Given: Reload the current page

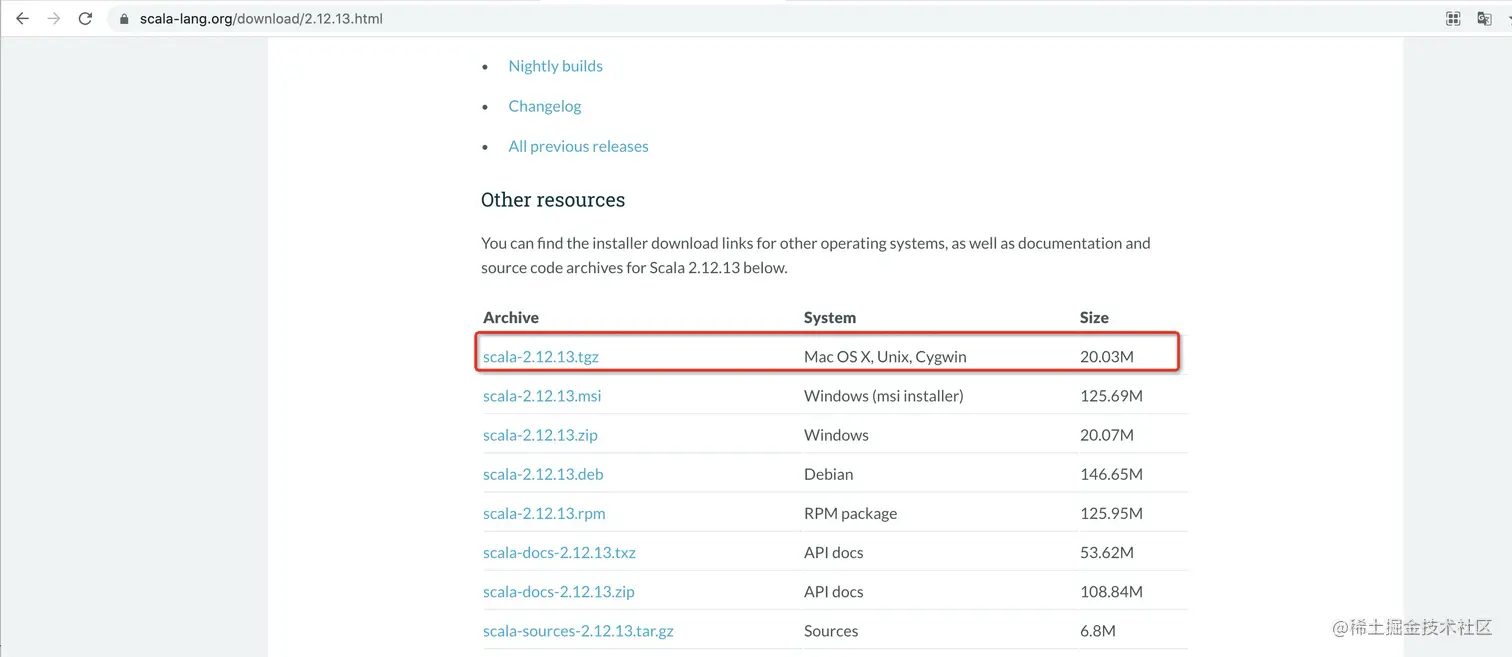Looking at the screenshot, I should click(86, 19).
